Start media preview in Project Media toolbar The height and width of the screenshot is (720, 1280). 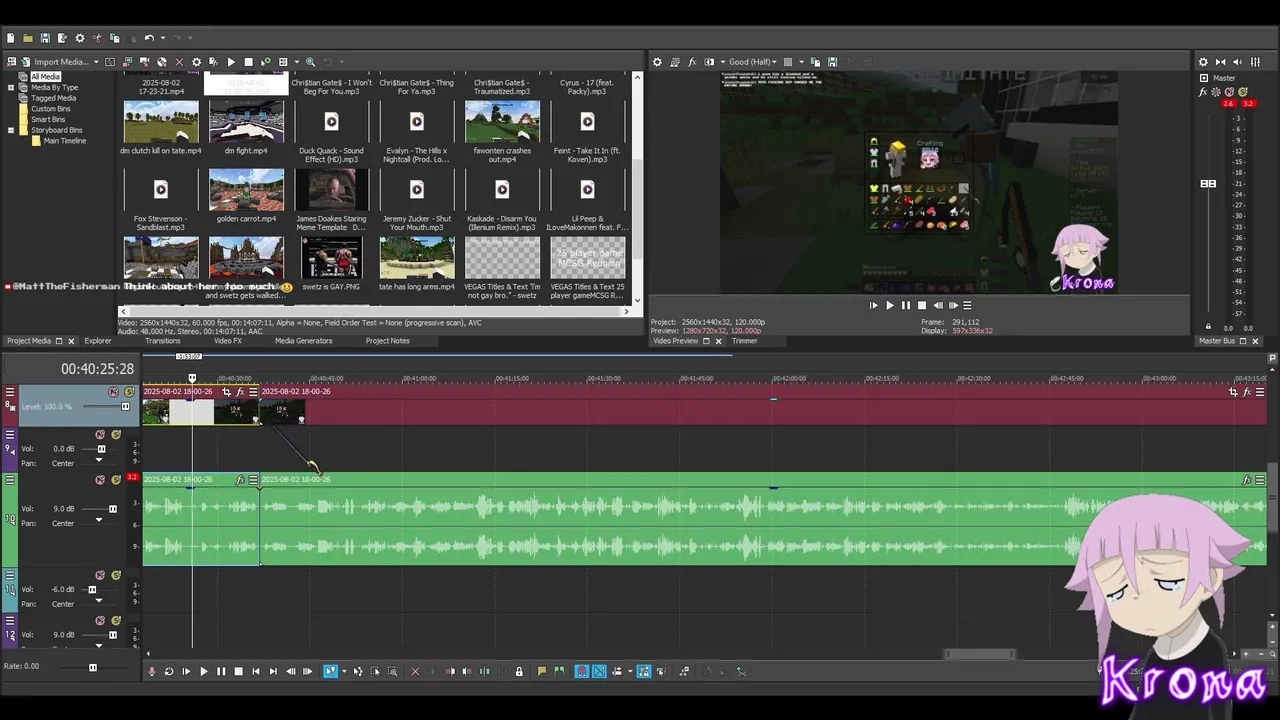[x=231, y=62]
